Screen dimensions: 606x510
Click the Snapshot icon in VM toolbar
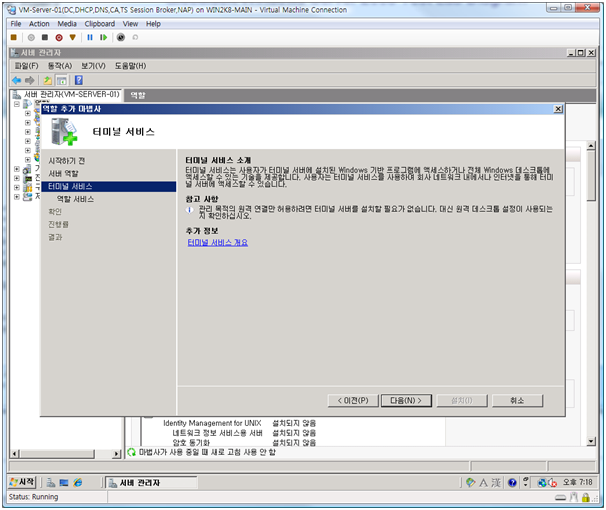pyautogui.click(x=121, y=37)
